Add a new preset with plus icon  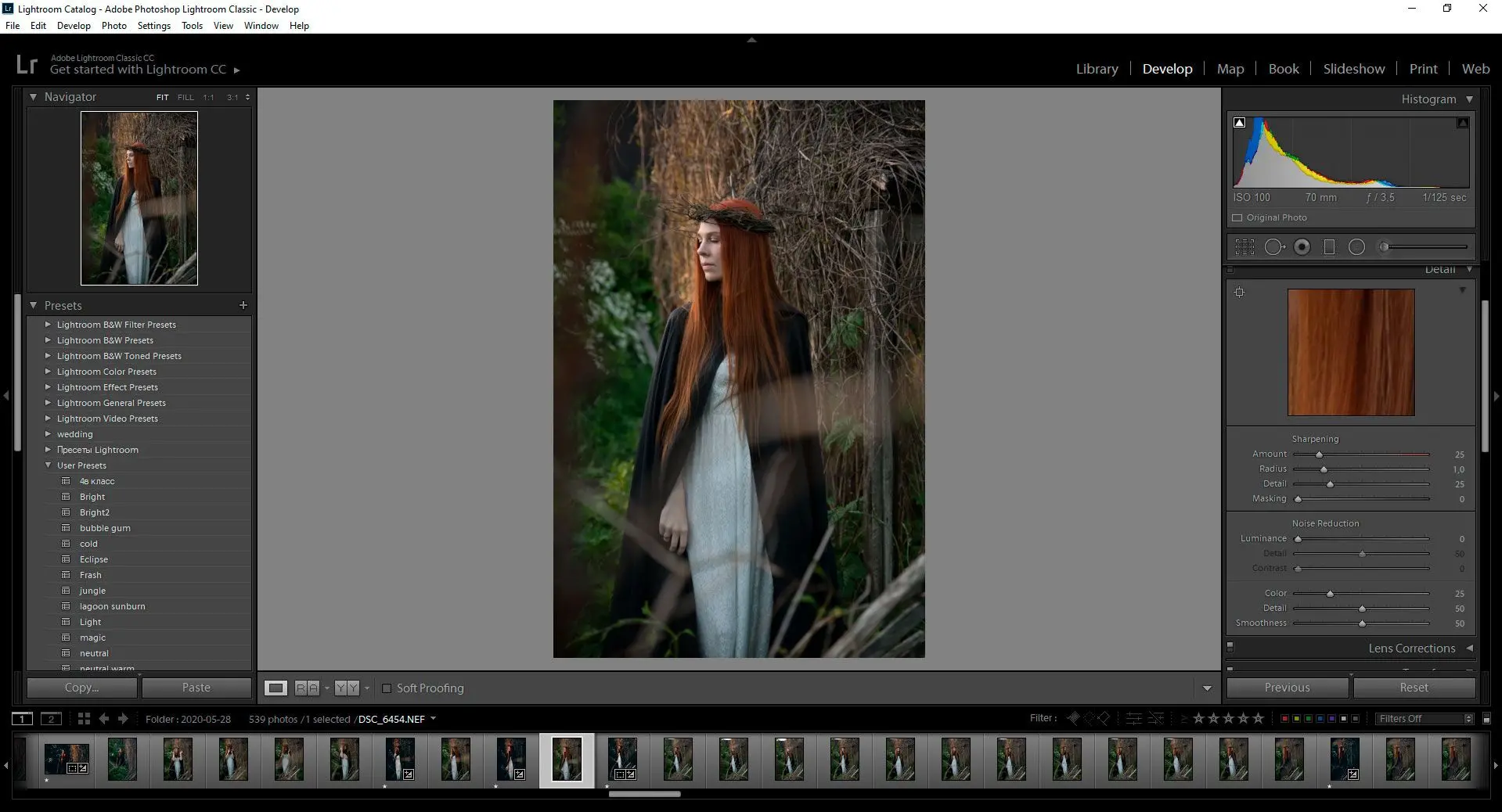coord(243,305)
